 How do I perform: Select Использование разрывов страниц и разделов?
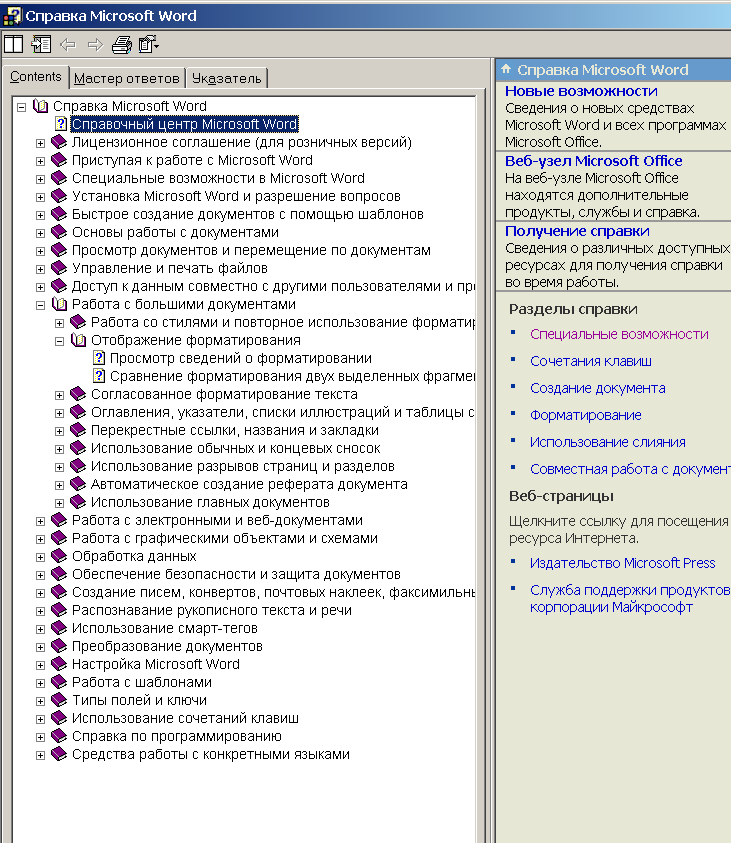click(x=242, y=466)
